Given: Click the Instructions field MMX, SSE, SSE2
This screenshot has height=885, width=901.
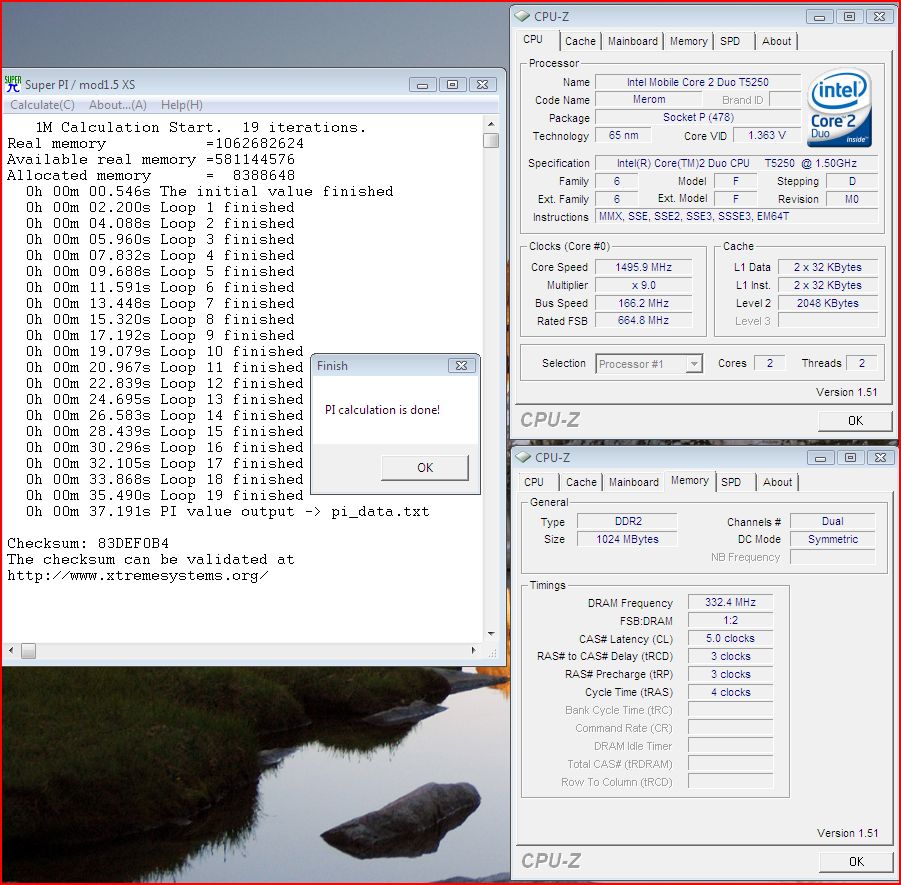Looking at the screenshot, I should 737,216.
